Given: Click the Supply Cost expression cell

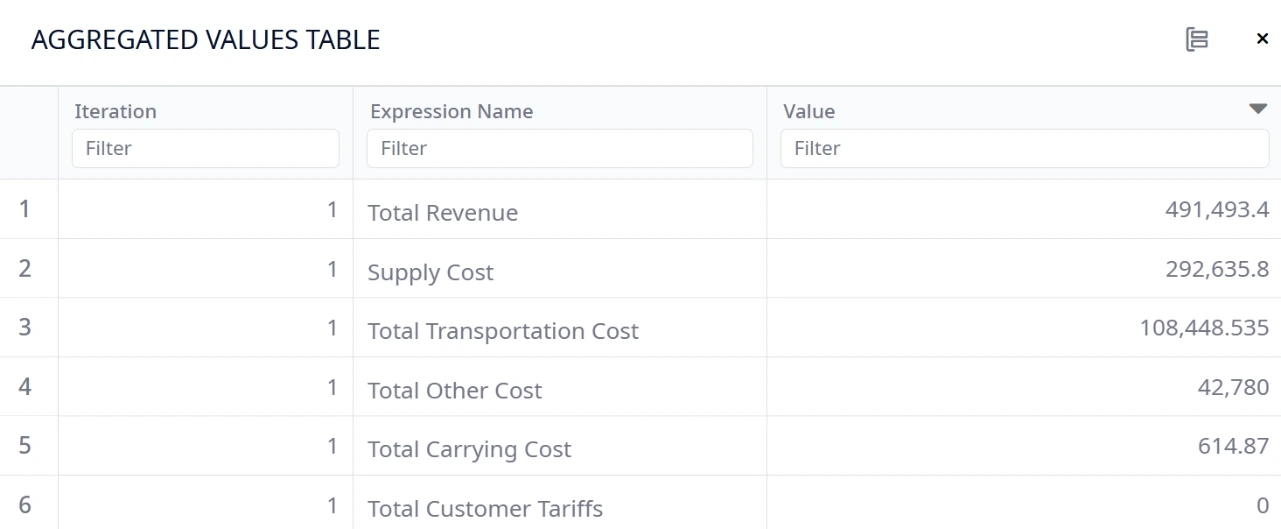Looking at the screenshot, I should 431,272.
